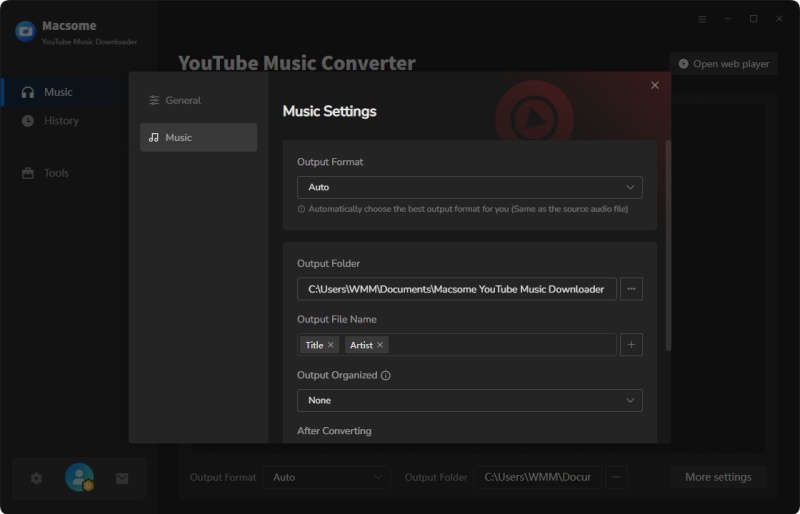Click the Macsome app logo

coord(26,31)
